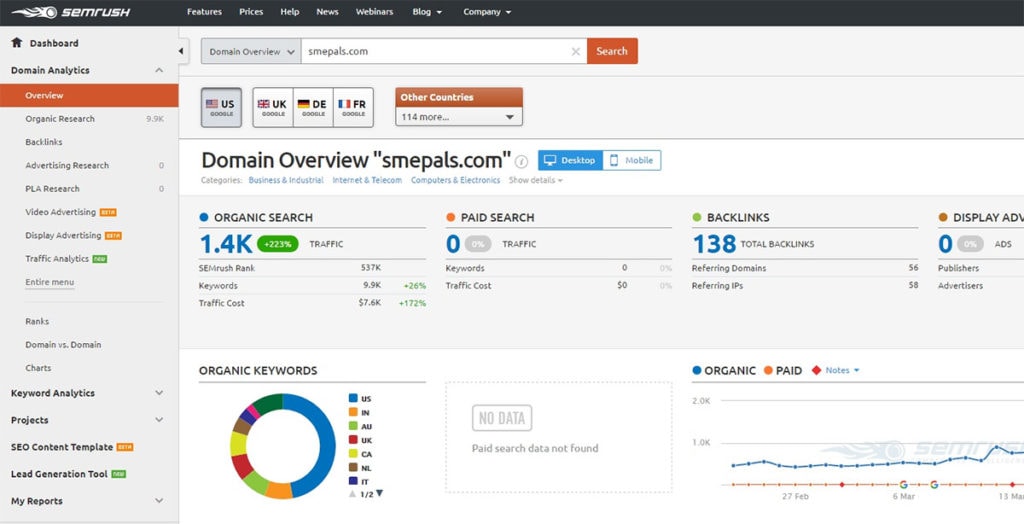
Task: Open Features in the top navigation
Action: click(204, 12)
